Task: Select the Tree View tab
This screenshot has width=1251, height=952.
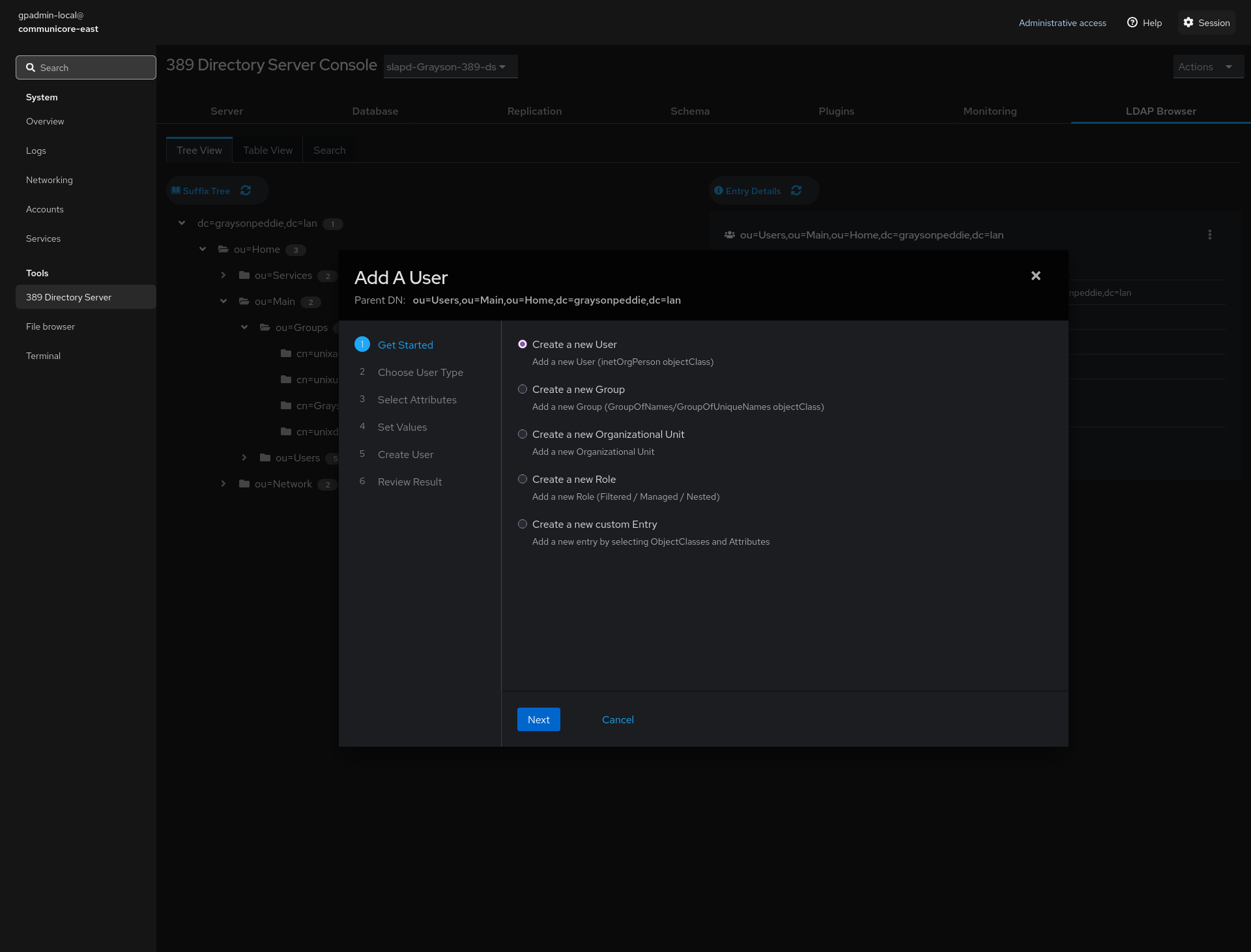Action: pyautogui.click(x=199, y=150)
